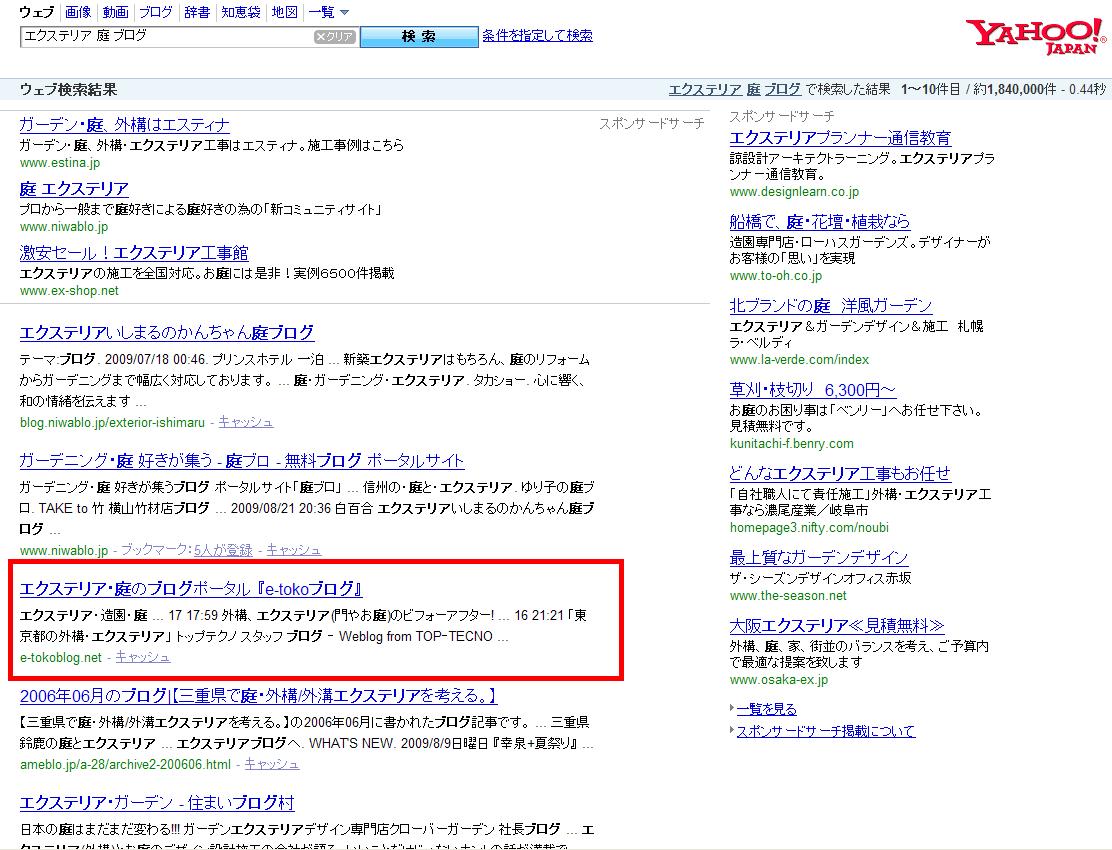Click the 5人が登録 bookmark link
1112x850 pixels.
tap(223, 550)
